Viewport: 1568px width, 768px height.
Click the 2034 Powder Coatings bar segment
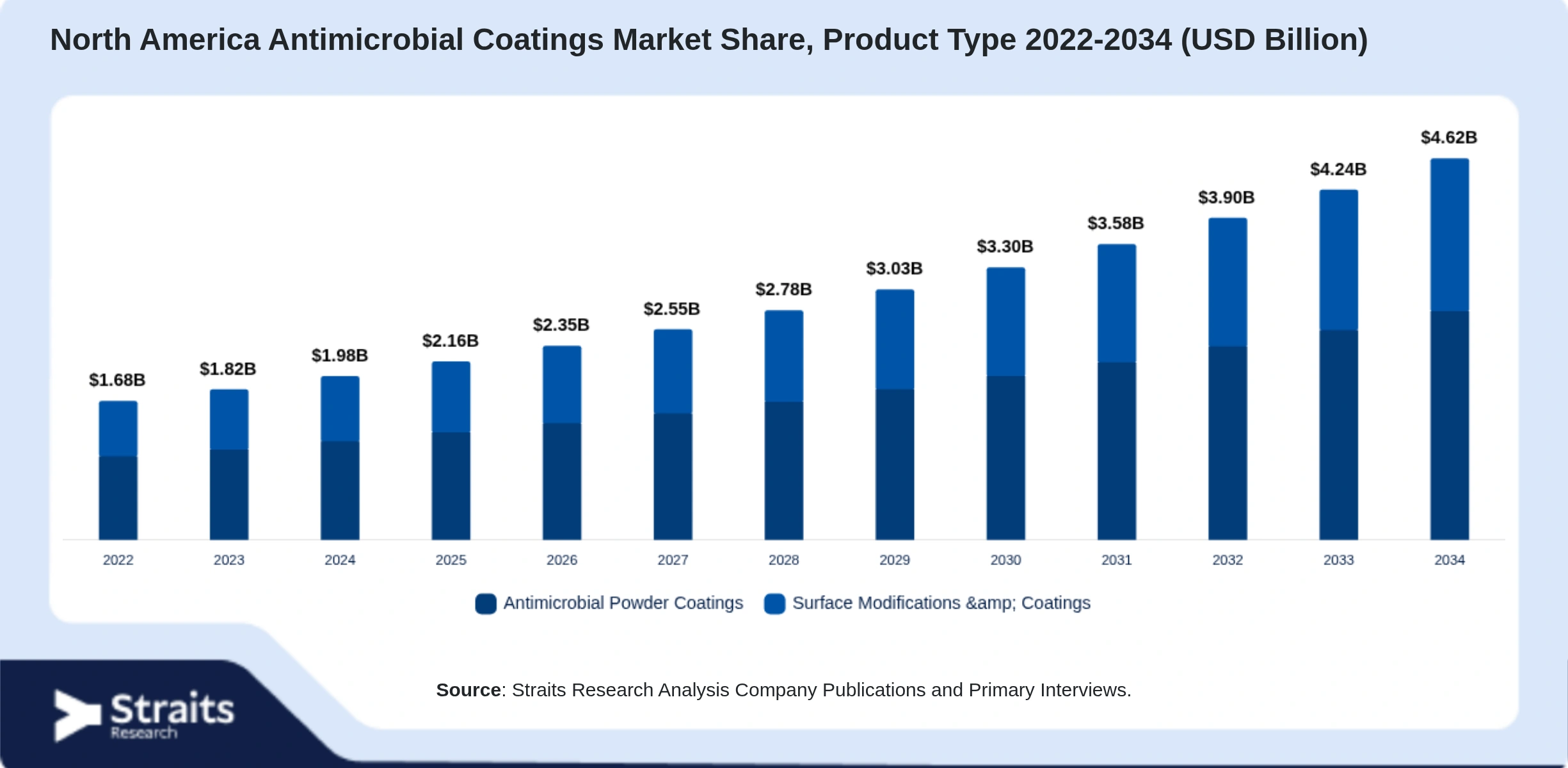(x=1450, y=426)
